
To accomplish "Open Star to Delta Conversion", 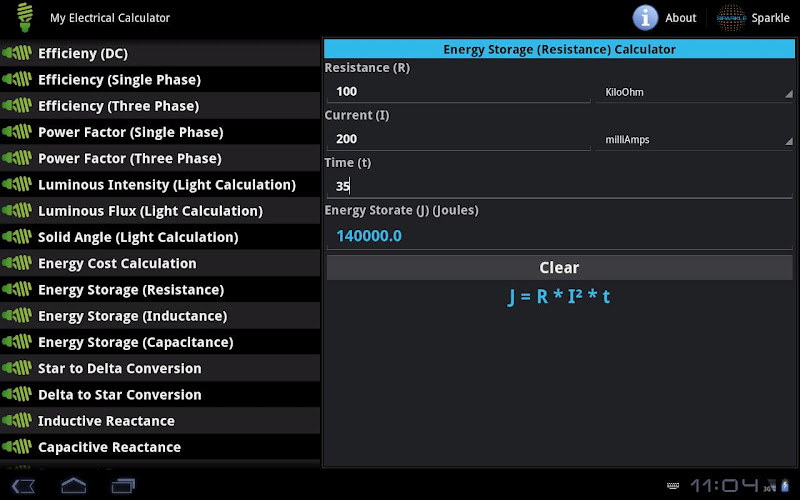I will (x=160, y=368).
